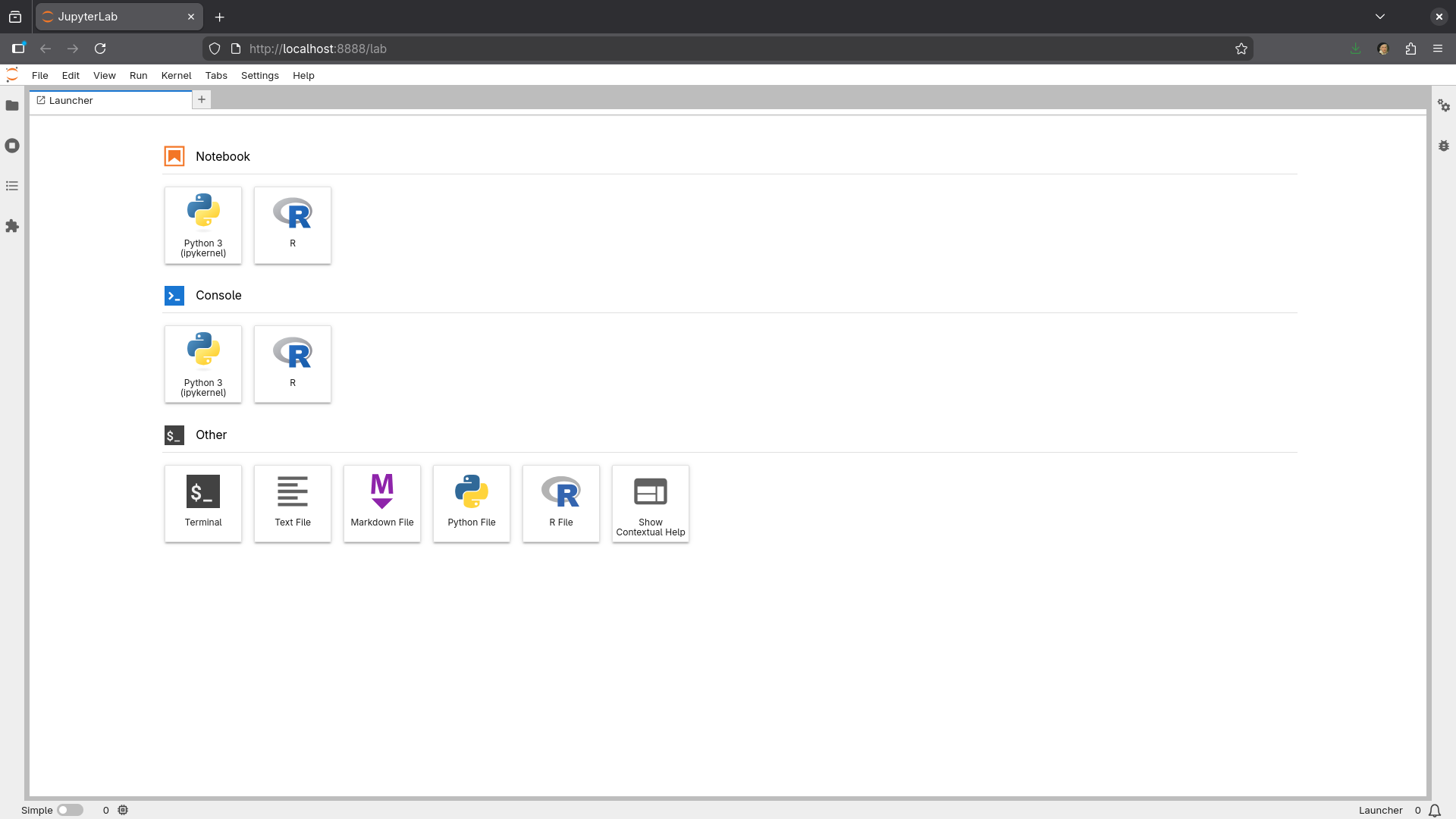Image resolution: width=1456 pixels, height=819 pixels.
Task: Open the File Browser sidebar icon
Action: (12, 105)
